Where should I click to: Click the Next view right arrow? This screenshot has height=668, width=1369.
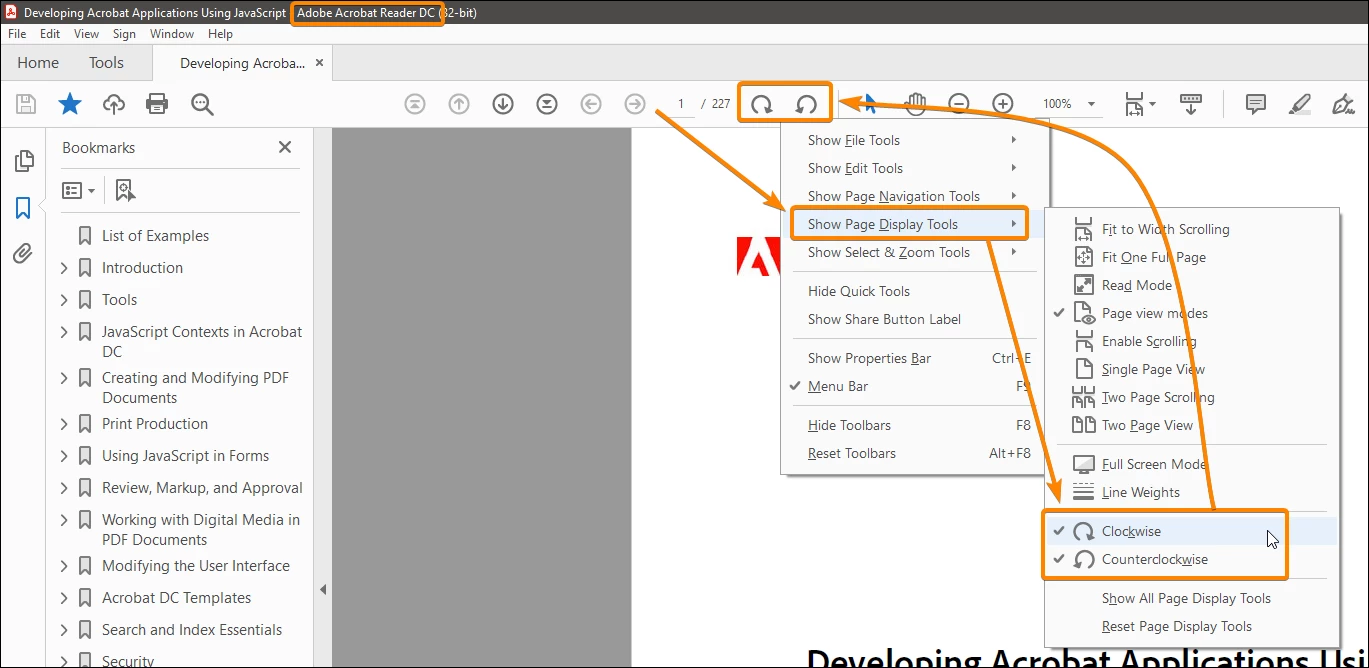point(635,104)
